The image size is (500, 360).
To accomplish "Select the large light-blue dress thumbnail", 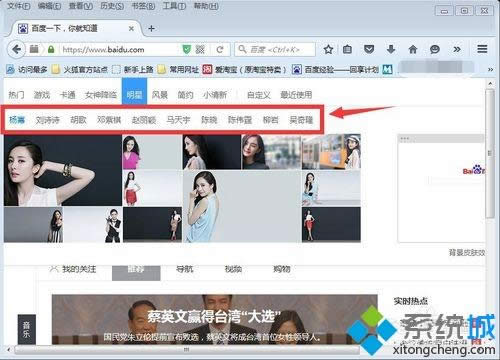I will pos(242,207).
